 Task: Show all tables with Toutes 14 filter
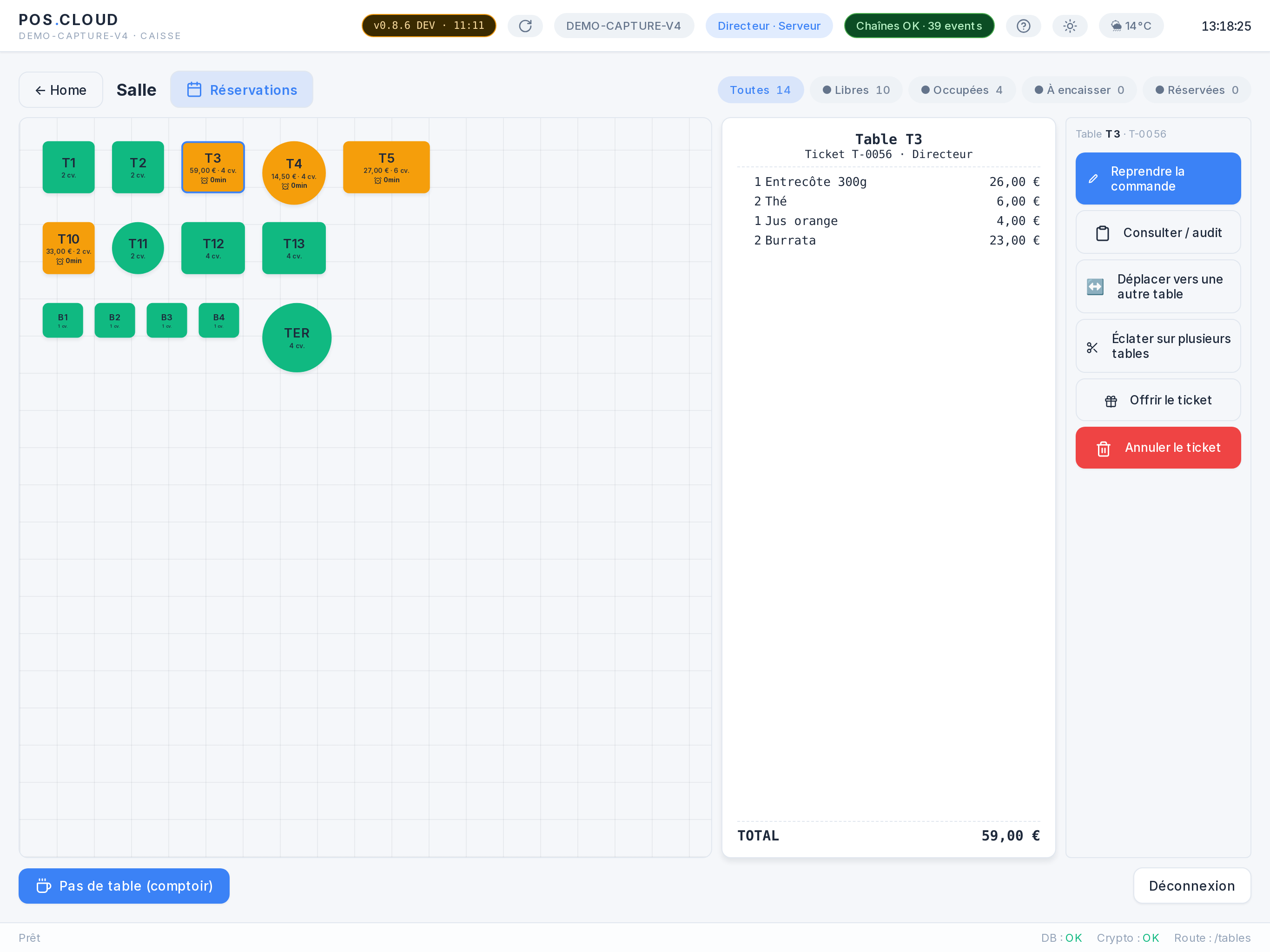click(x=760, y=90)
